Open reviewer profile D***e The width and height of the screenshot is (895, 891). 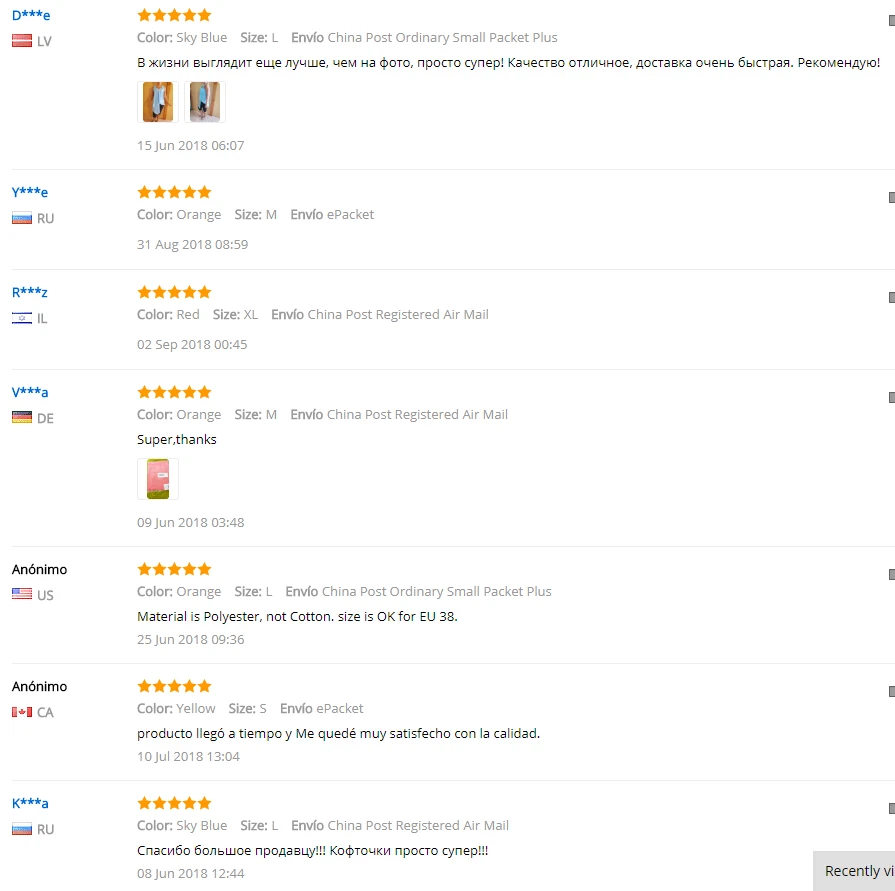pyautogui.click(x=31, y=15)
